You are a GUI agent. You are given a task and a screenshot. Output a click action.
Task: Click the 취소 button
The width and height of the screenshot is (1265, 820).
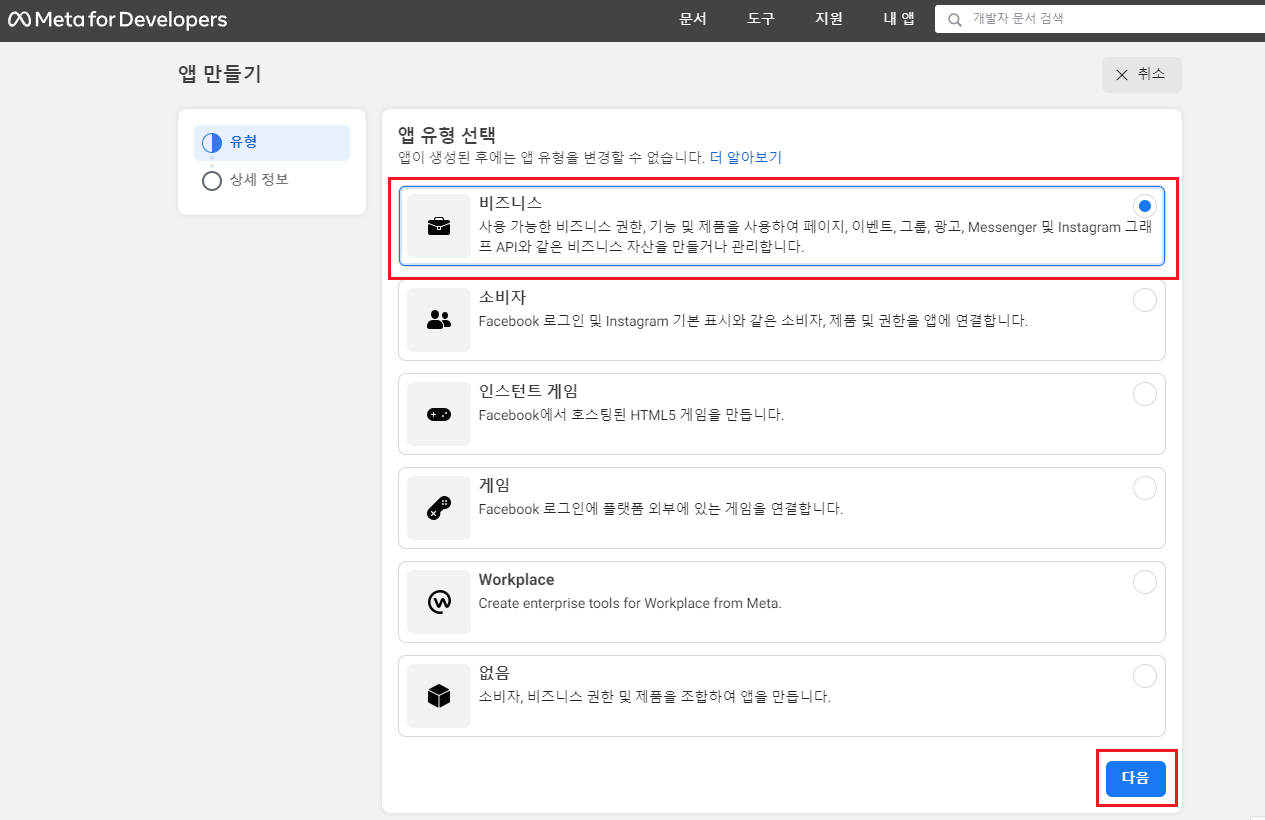pos(1142,75)
